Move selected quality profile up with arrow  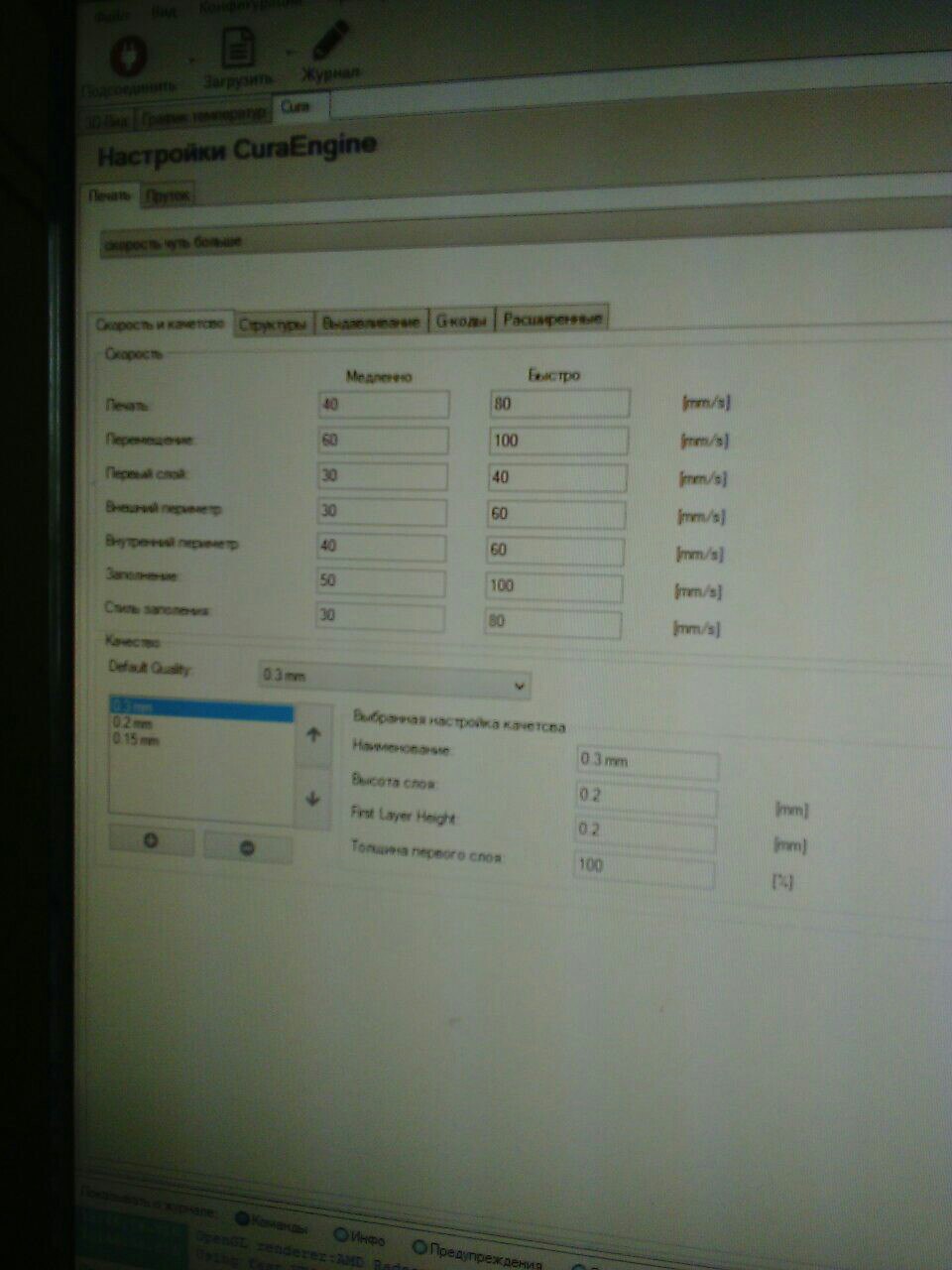coord(313,735)
